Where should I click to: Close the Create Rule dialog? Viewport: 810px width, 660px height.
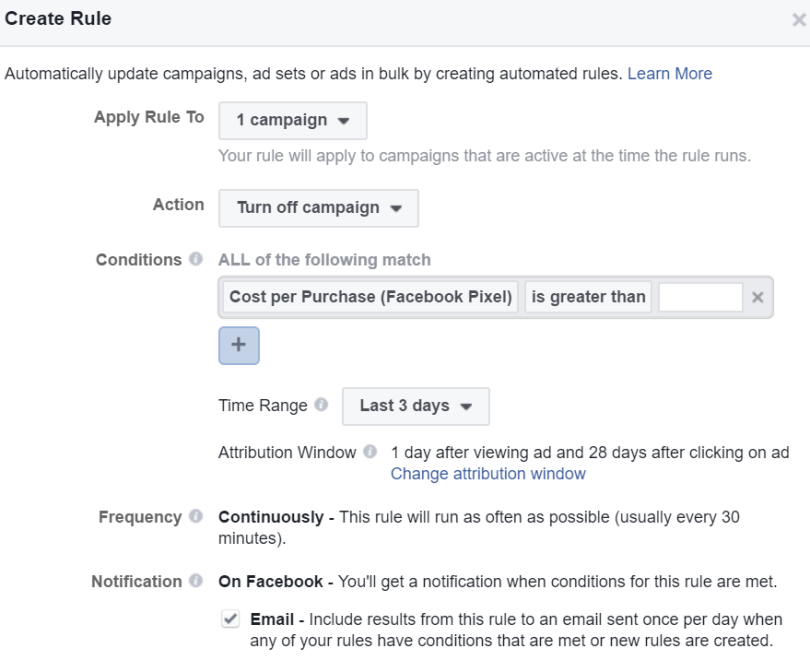[796, 19]
